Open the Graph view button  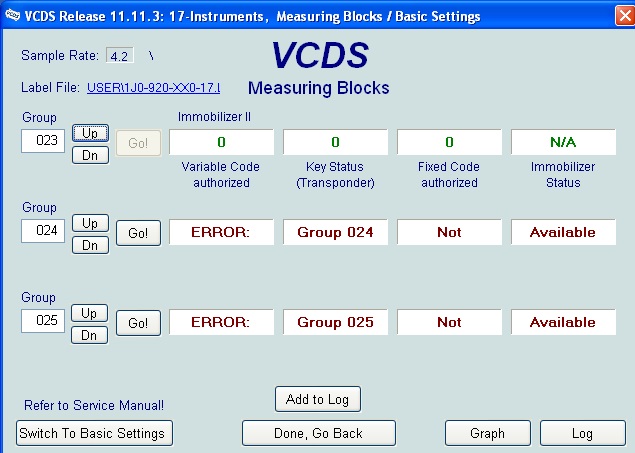click(x=488, y=433)
